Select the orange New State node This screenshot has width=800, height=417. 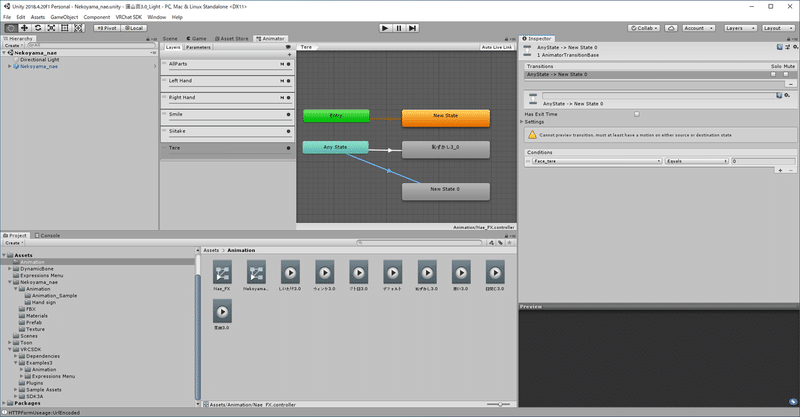(445, 118)
